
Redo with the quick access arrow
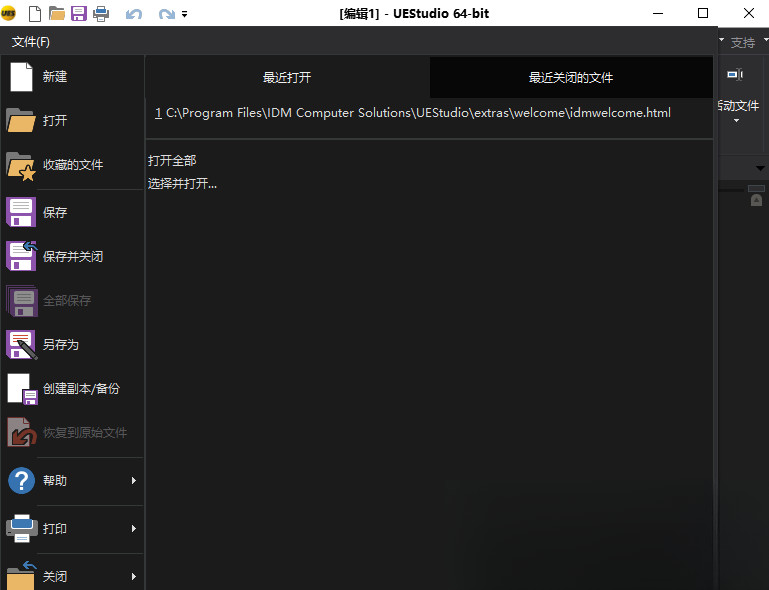167,14
